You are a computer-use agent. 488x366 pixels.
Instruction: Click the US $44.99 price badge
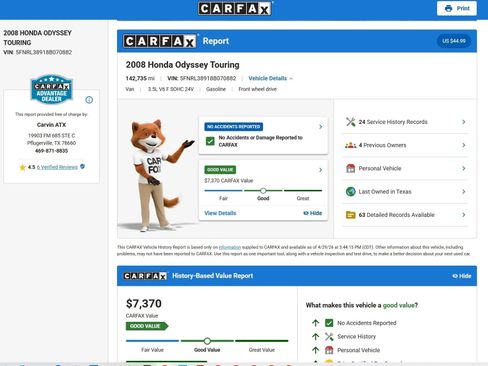tap(454, 41)
